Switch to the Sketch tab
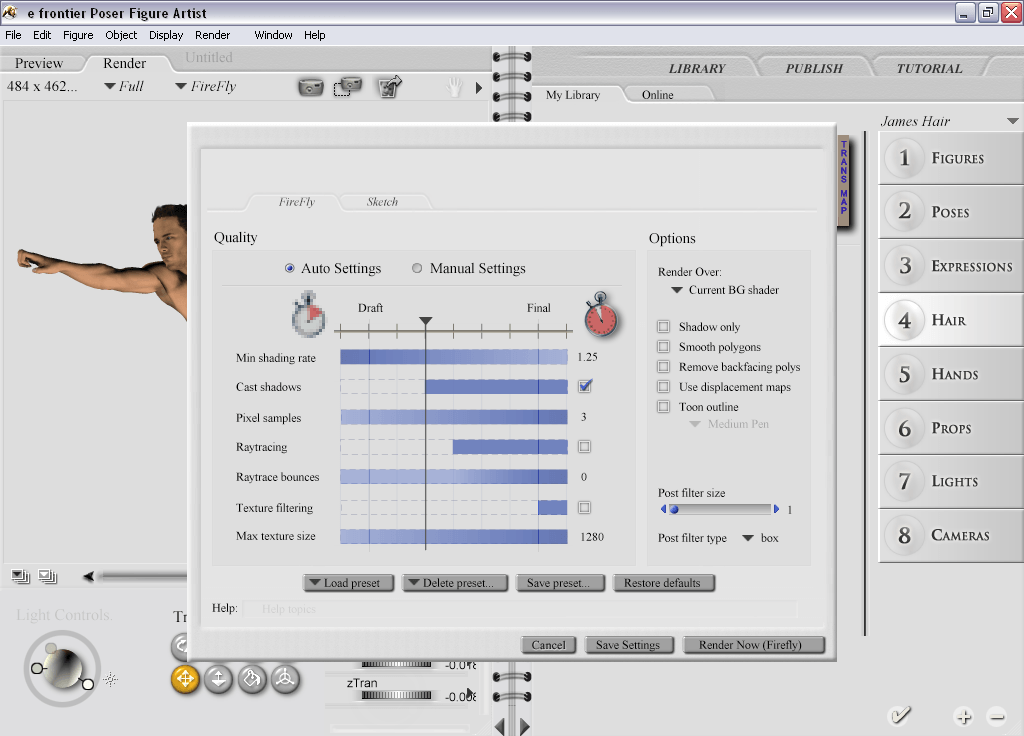Image resolution: width=1024 pixels, height=736 pixels. 382,202
